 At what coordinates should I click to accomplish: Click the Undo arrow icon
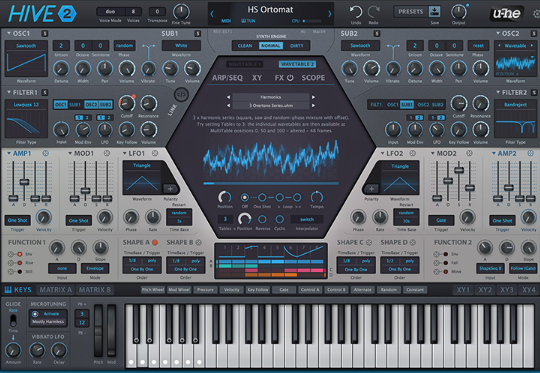pos(356,12)
